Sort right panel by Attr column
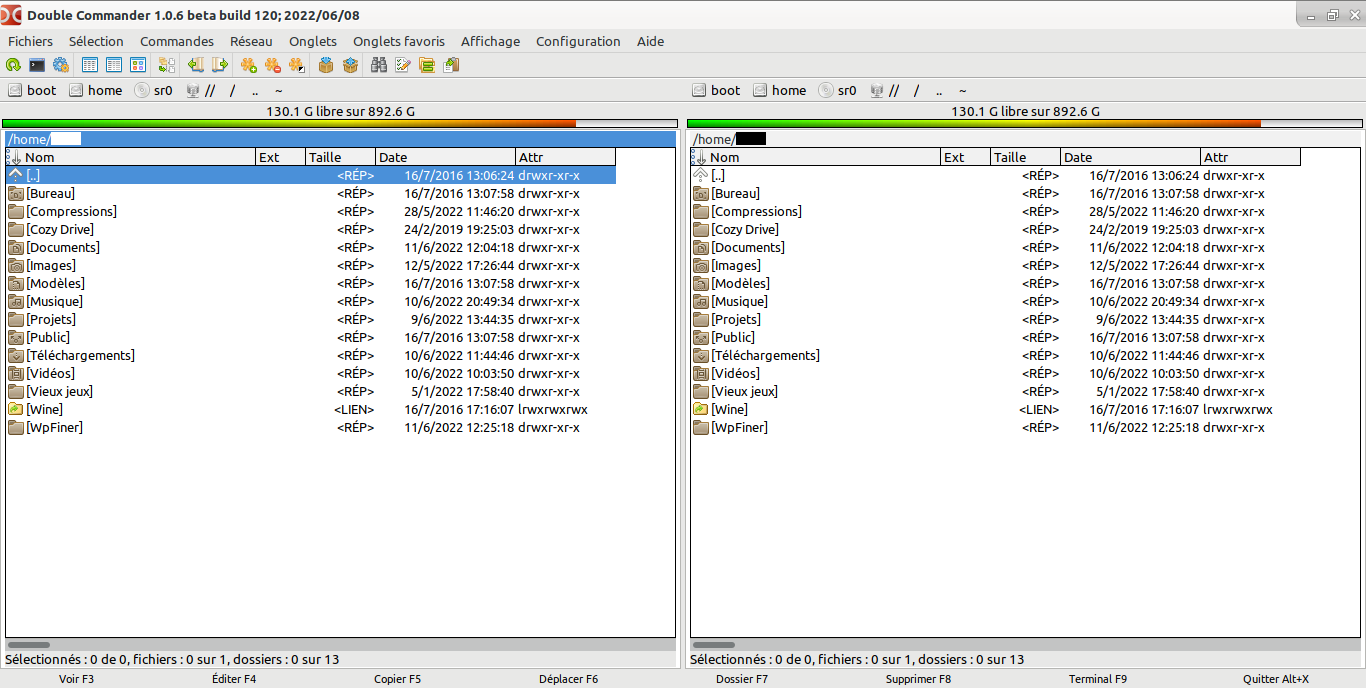This screenshot has width=1366, height=688. [x=1251, y=157]
